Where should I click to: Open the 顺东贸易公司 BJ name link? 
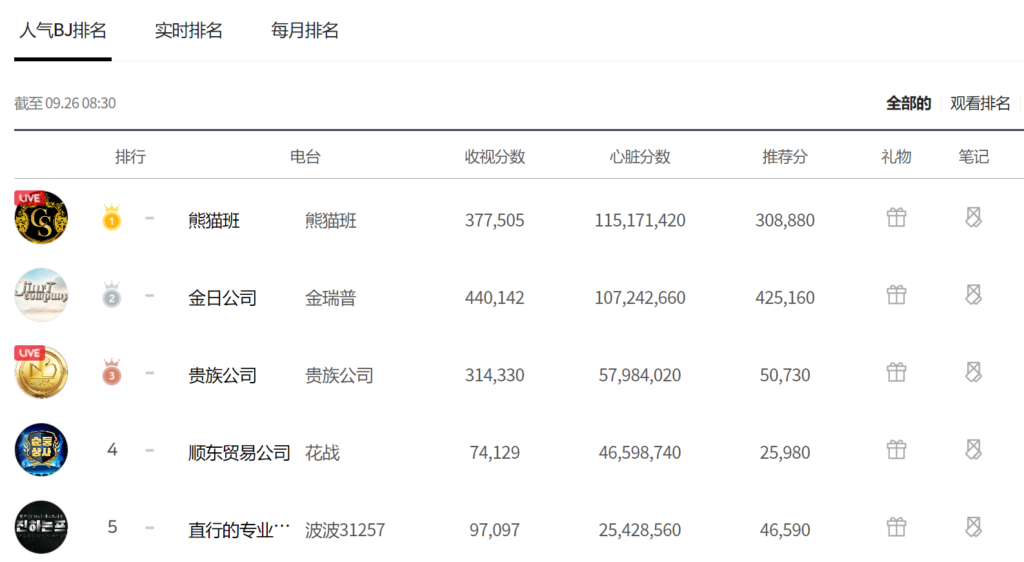pos(240,453)
